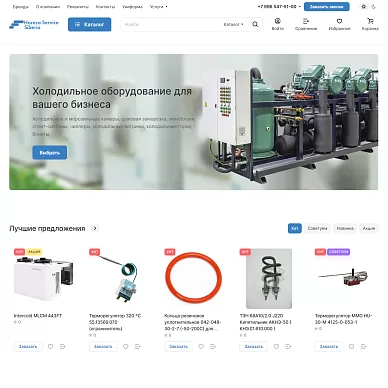Open the Войти account icon
The width and height of the screenshot is (388, 388).
point(277,24)
